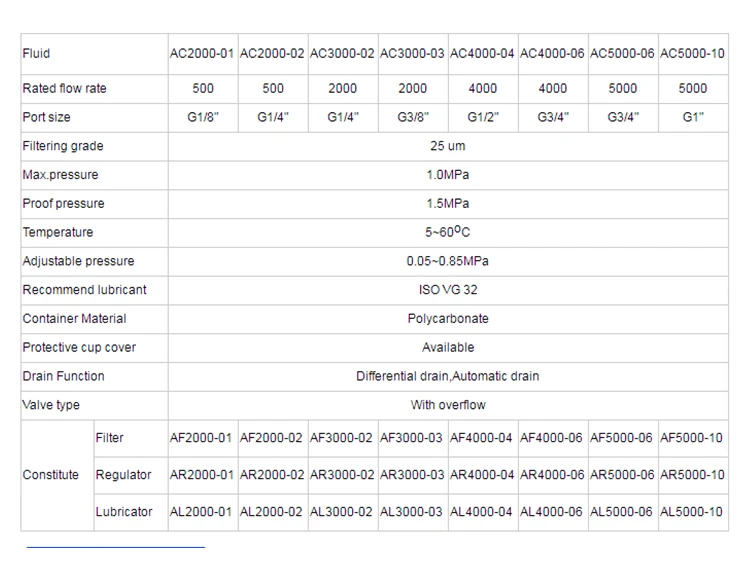
Task: Click the Constitute row group label
Action: pyautogui.click(x=51, y=475)
